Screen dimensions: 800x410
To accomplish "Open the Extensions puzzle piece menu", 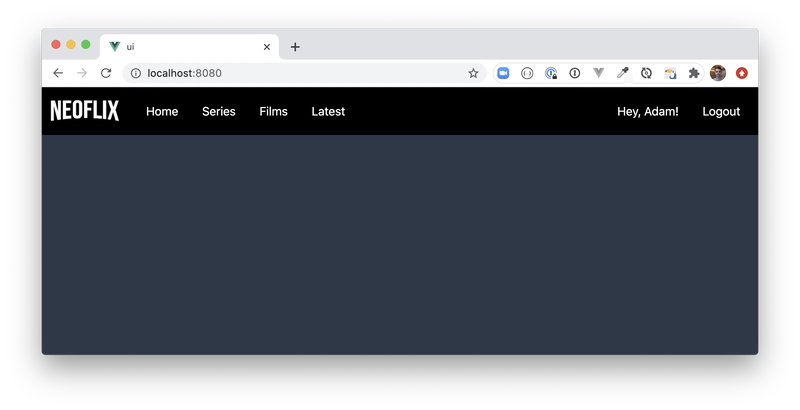I will point(694,73).
